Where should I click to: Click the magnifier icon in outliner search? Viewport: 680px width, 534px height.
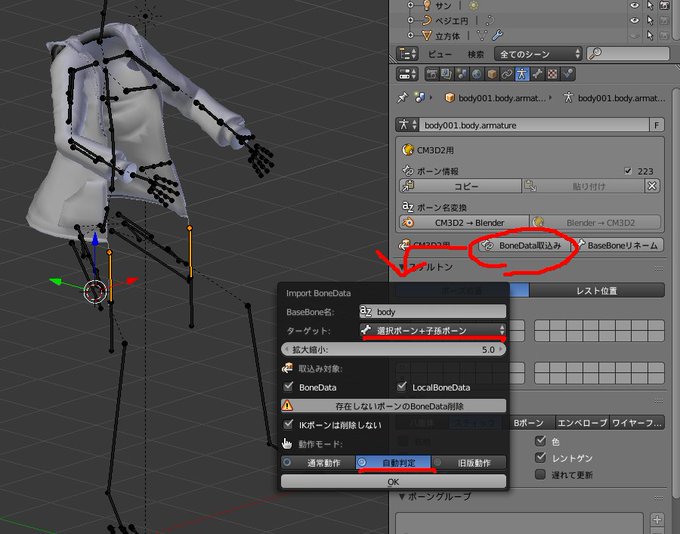tap(595, 53)
